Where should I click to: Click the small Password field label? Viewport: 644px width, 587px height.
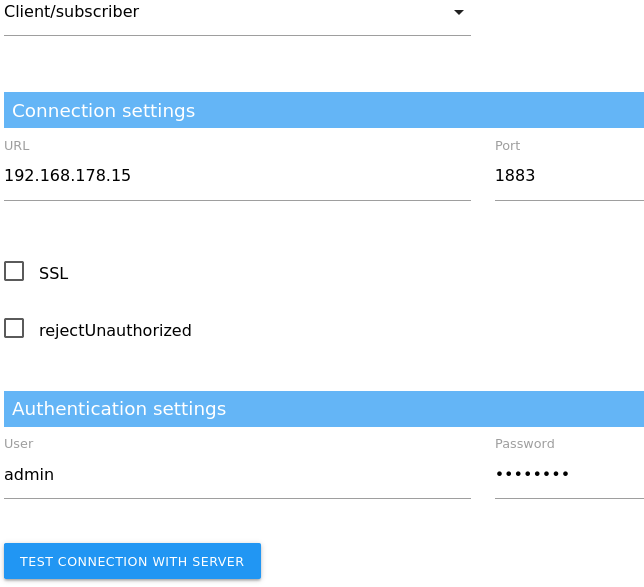[524, 444]
